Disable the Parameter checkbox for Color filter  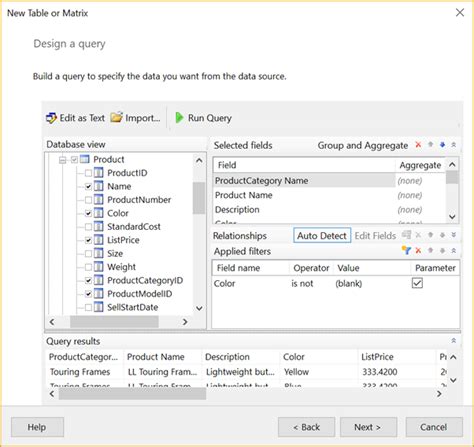(417, 283)
